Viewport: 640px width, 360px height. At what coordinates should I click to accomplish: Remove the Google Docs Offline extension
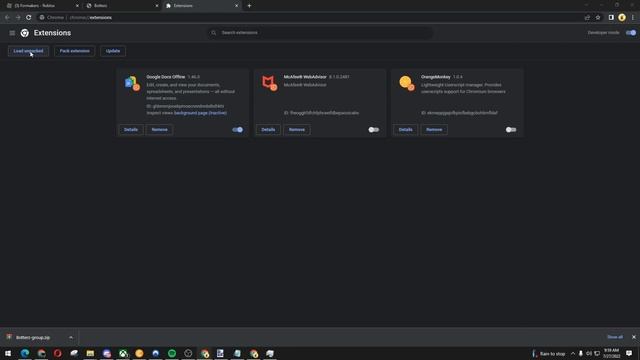pyautogui.click(x=160, y=130)
